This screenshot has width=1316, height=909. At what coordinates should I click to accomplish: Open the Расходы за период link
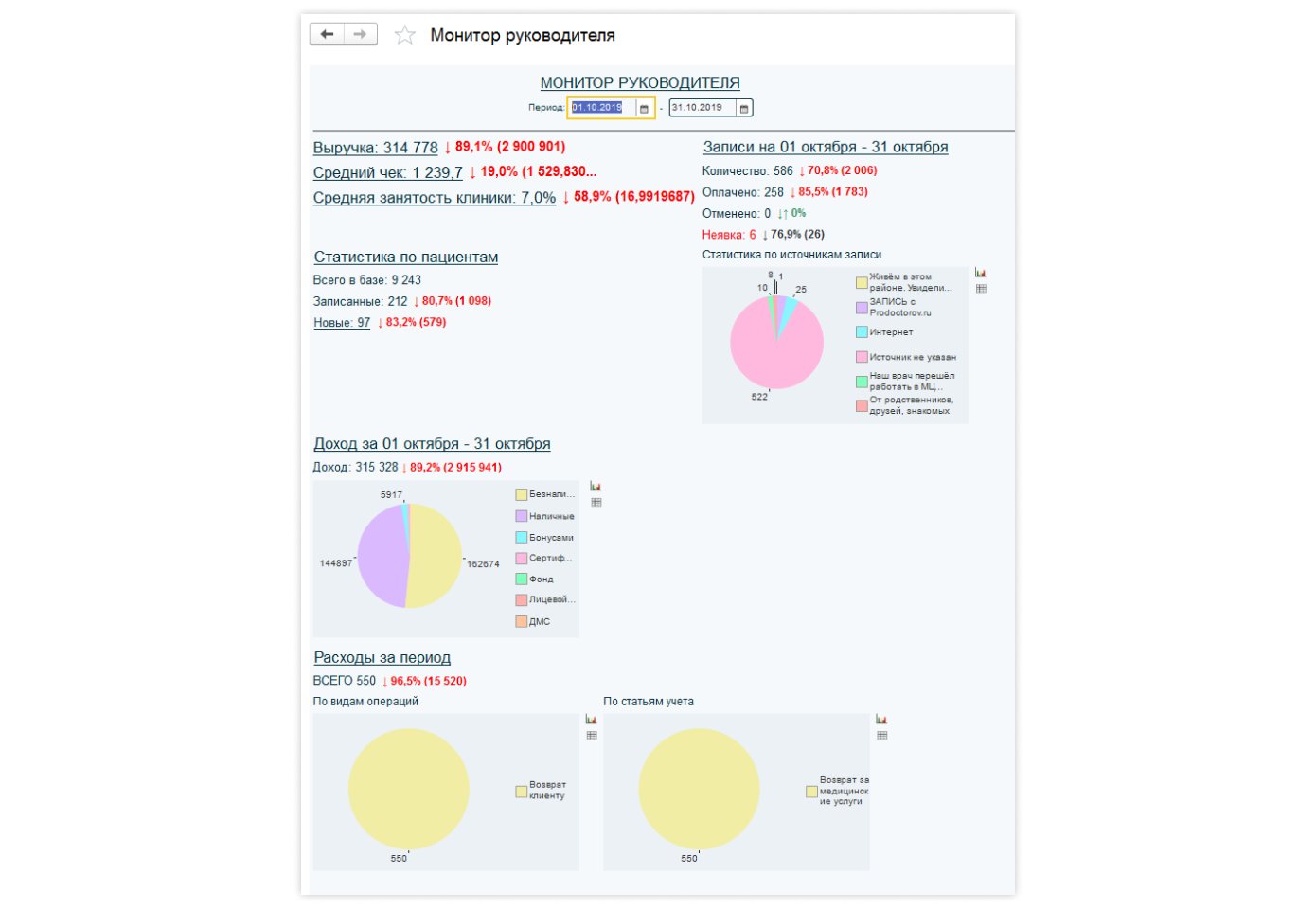pos(382,658)
